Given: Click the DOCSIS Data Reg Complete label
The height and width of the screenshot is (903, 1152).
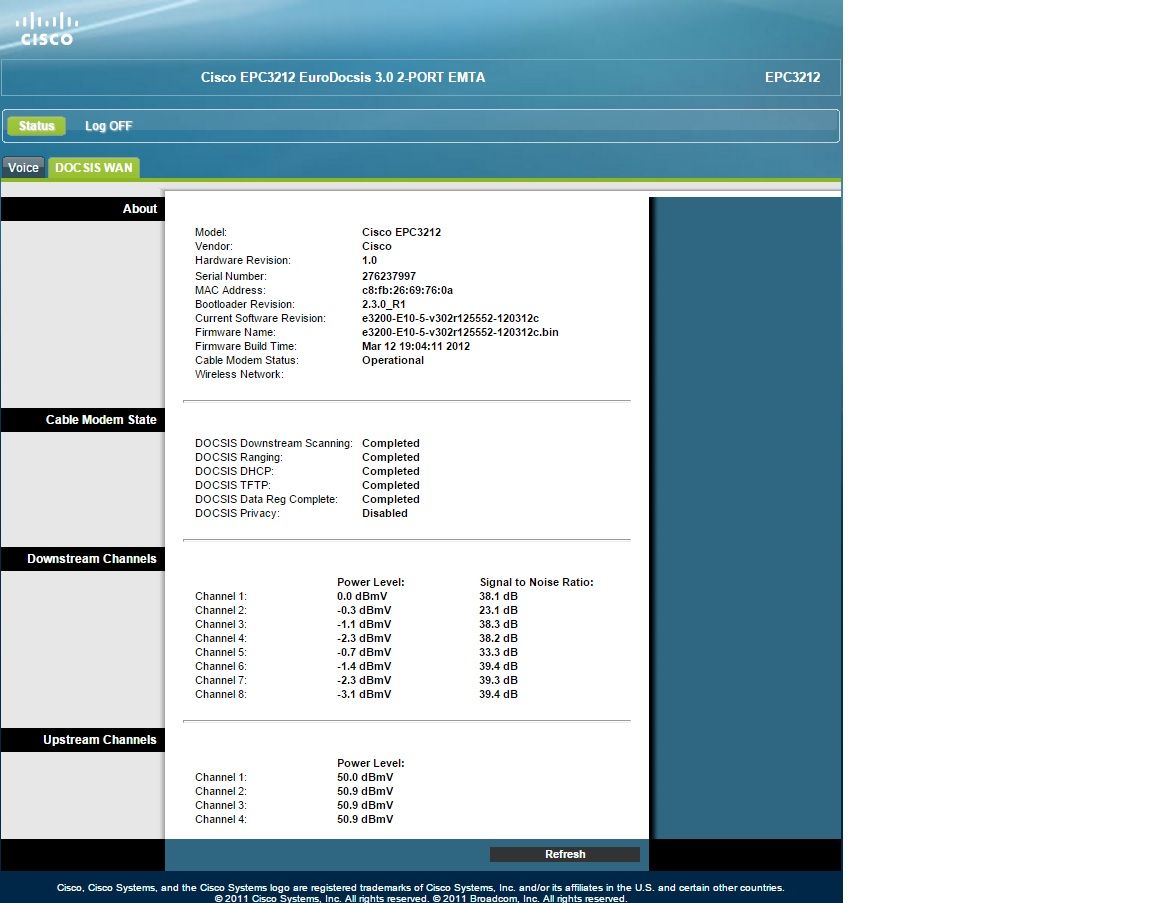Looking at the screenshot, I should click(x=266, y=499).
